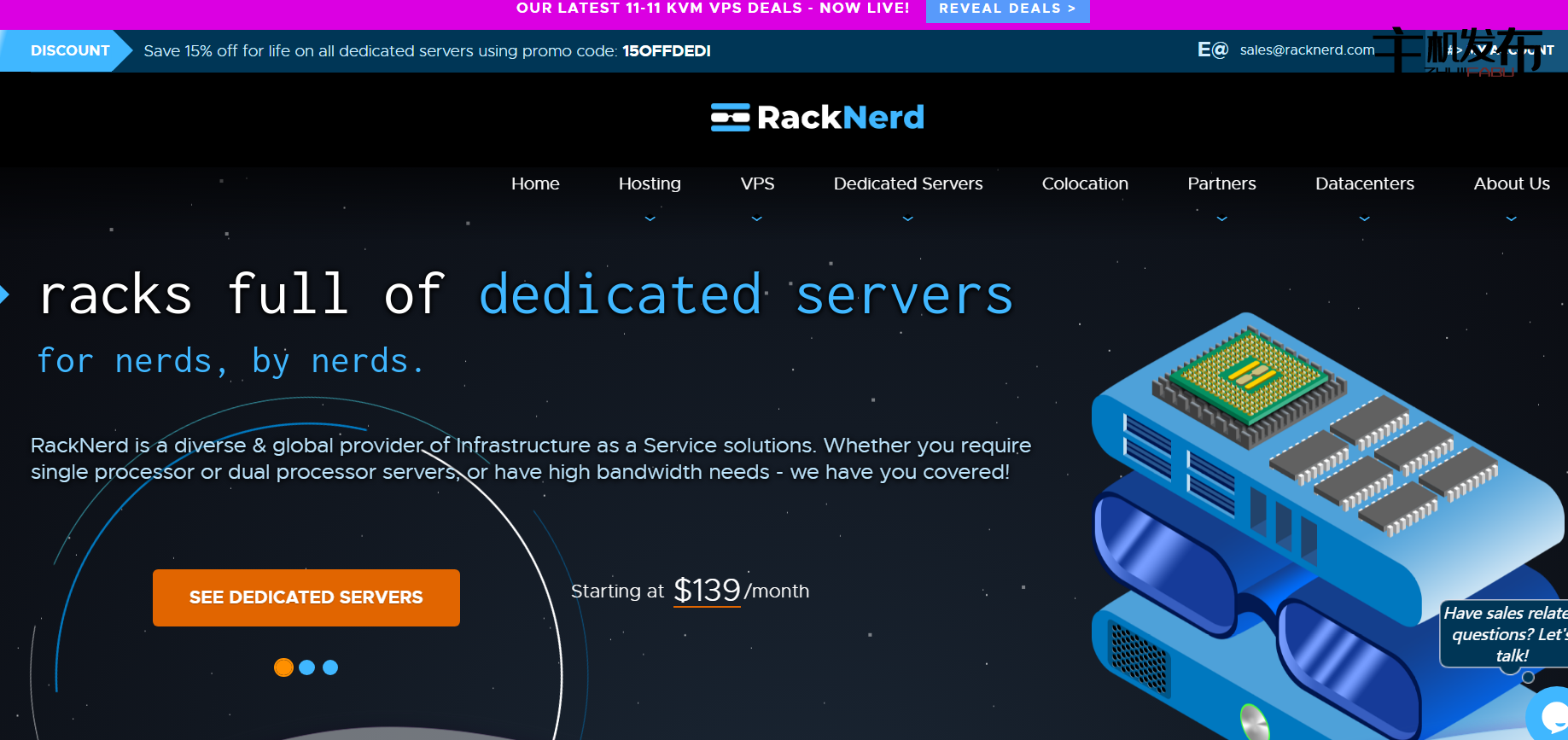This screenshot has height=740, width=1568.
Task: Click the isometric server stack illustration
Action: click(1328, 527)
